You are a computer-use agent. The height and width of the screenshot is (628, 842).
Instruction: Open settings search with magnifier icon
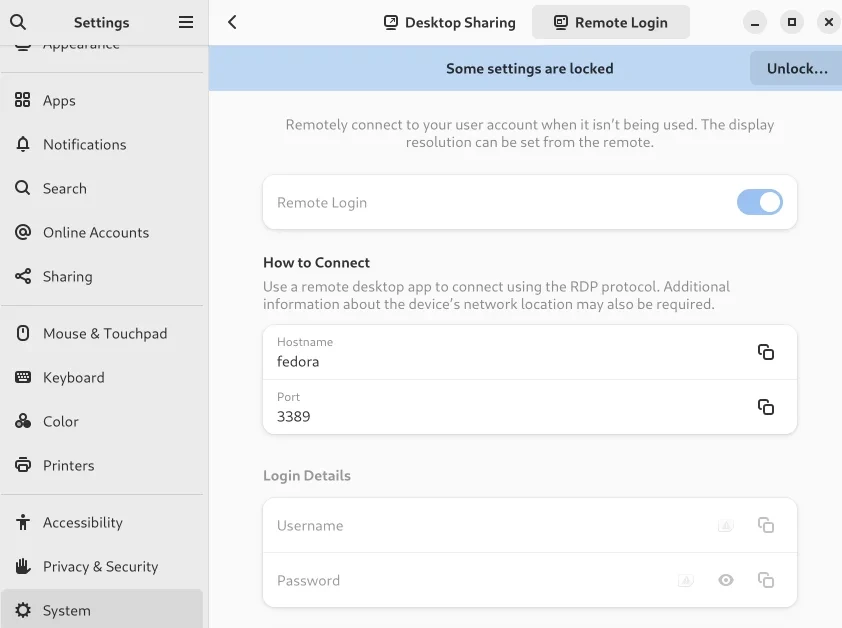pyautogui.click(x=18, y=22)
